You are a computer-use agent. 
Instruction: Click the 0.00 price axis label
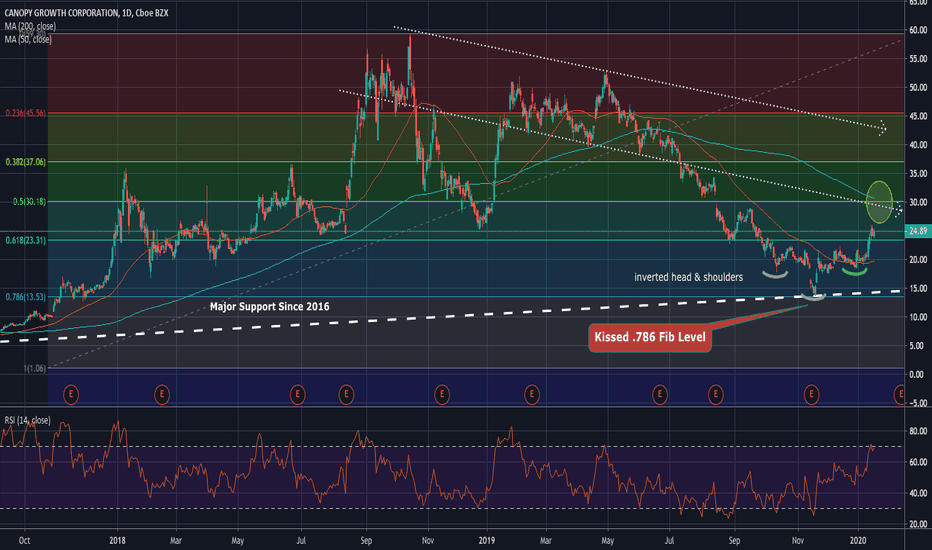(919, 375)
